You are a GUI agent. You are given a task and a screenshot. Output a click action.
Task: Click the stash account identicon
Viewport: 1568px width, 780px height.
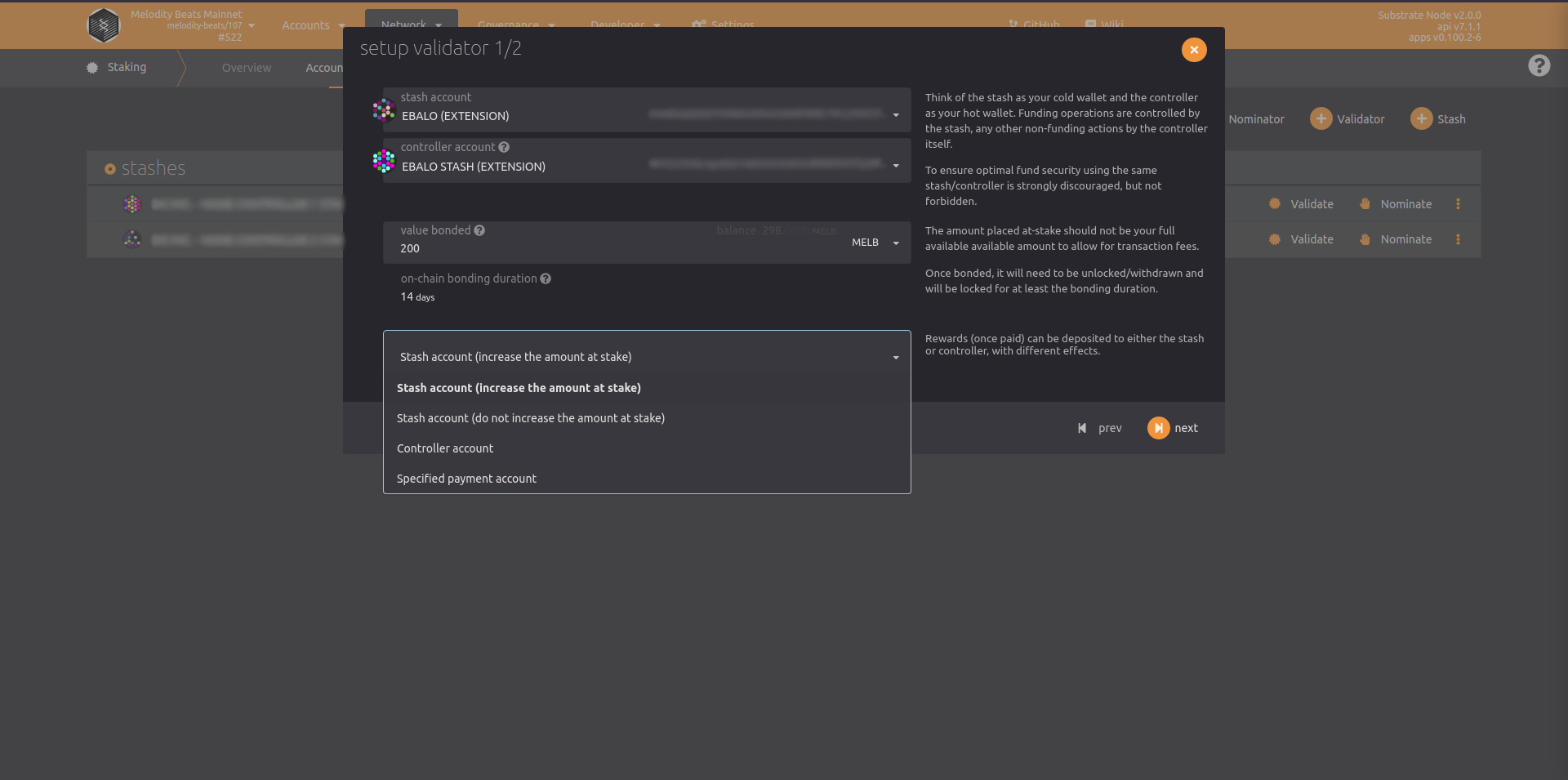(x=384, y=110)
